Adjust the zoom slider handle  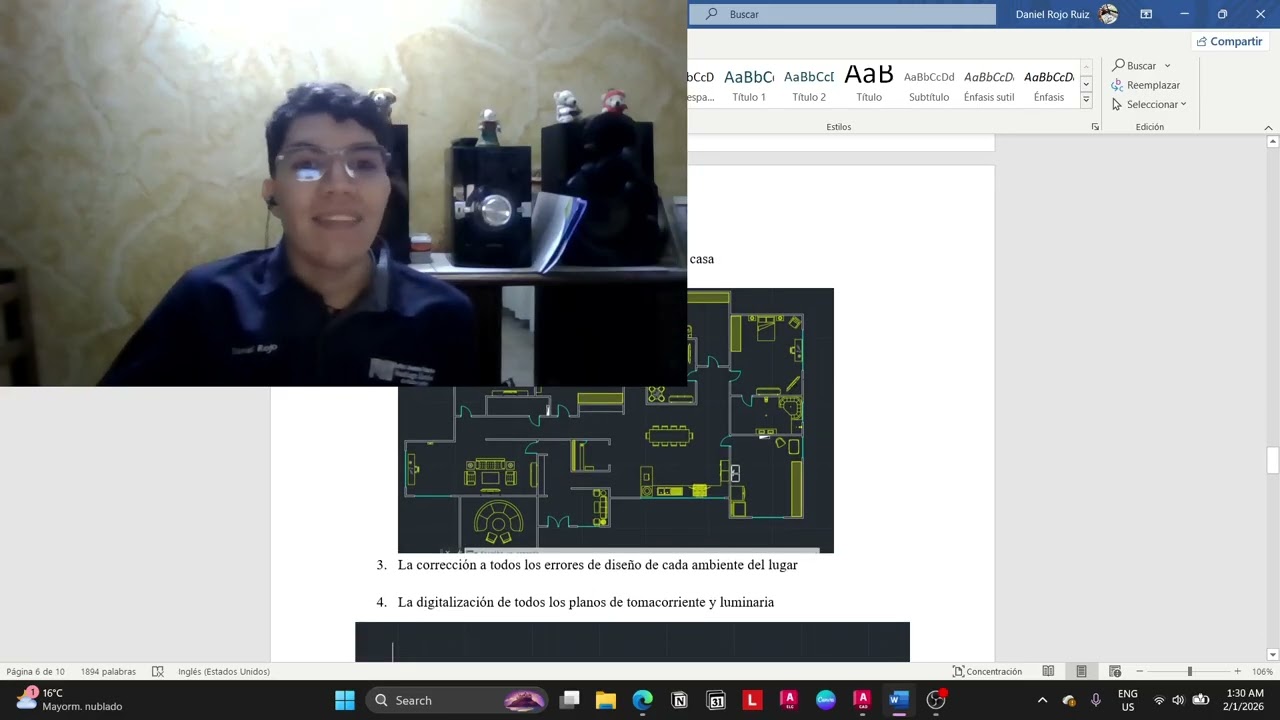[x=1189, y=671]
